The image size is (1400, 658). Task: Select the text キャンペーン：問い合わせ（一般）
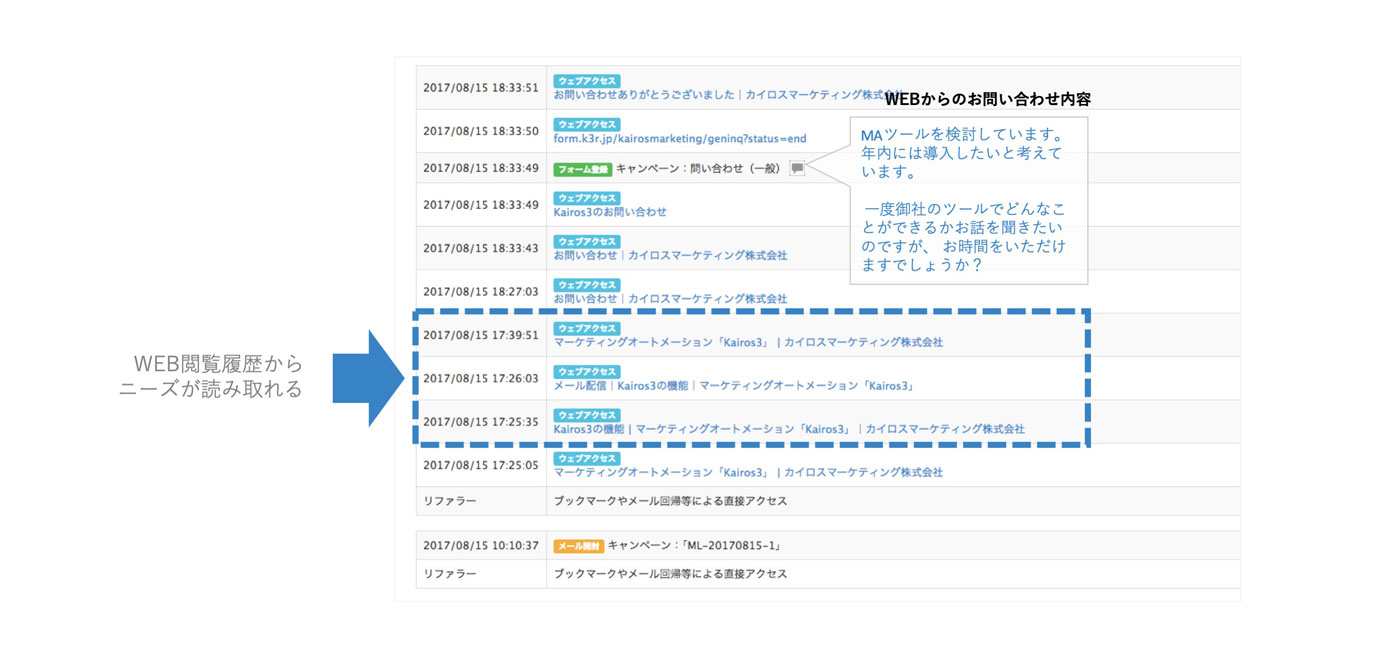point(699,169)
